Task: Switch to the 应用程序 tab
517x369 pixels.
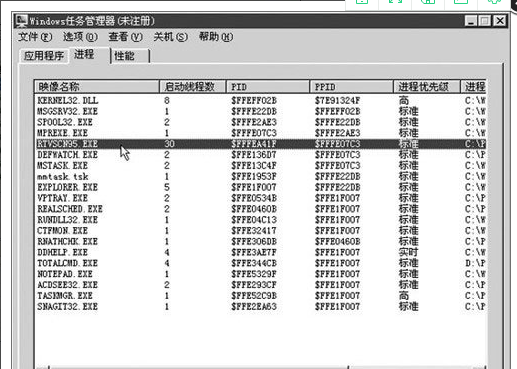Action: (x=44, y=56)
